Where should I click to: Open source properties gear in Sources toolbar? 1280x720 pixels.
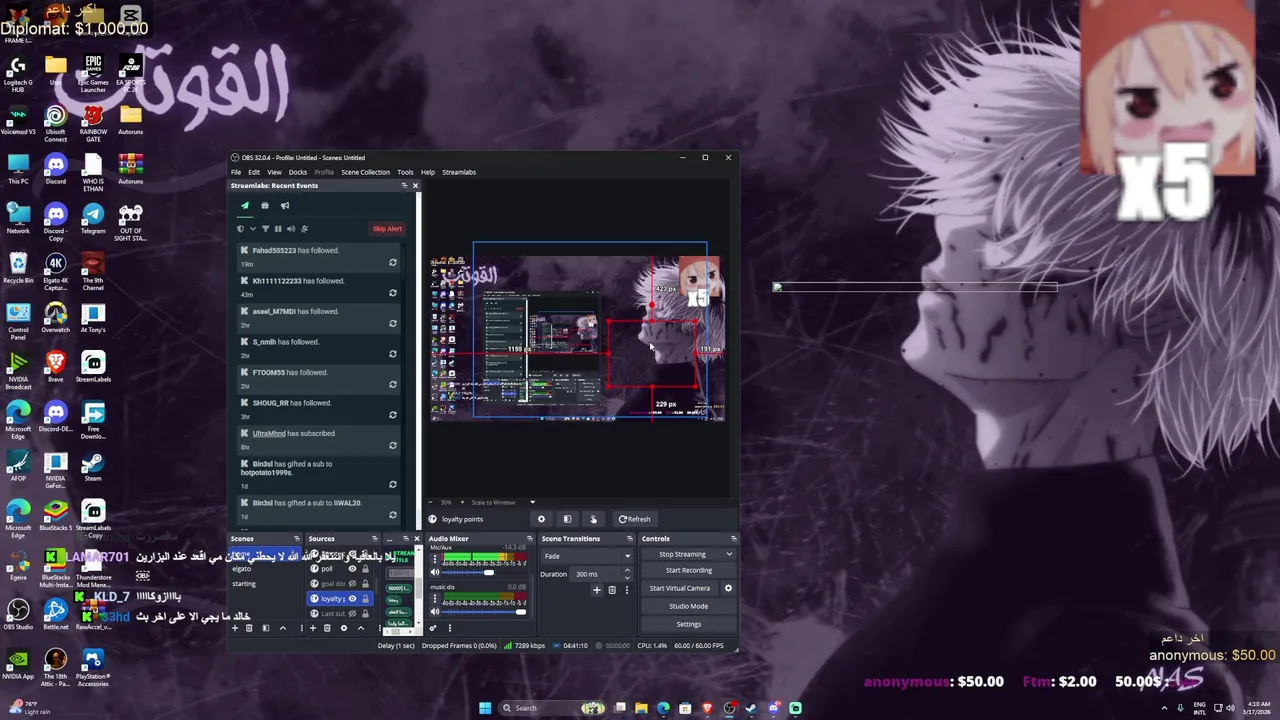(x=344, y=628)
